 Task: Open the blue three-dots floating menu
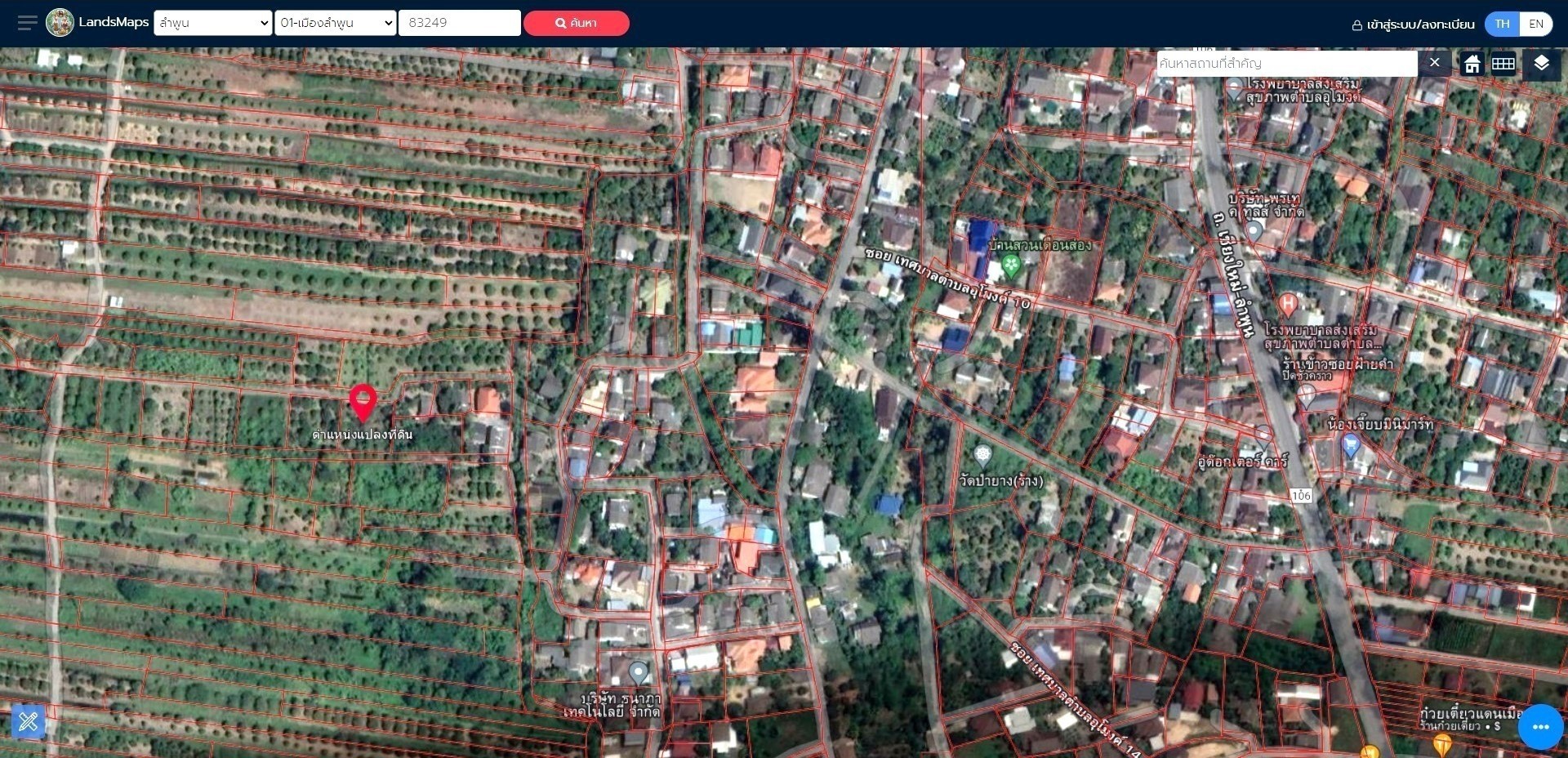click(x=1540, y=726)
